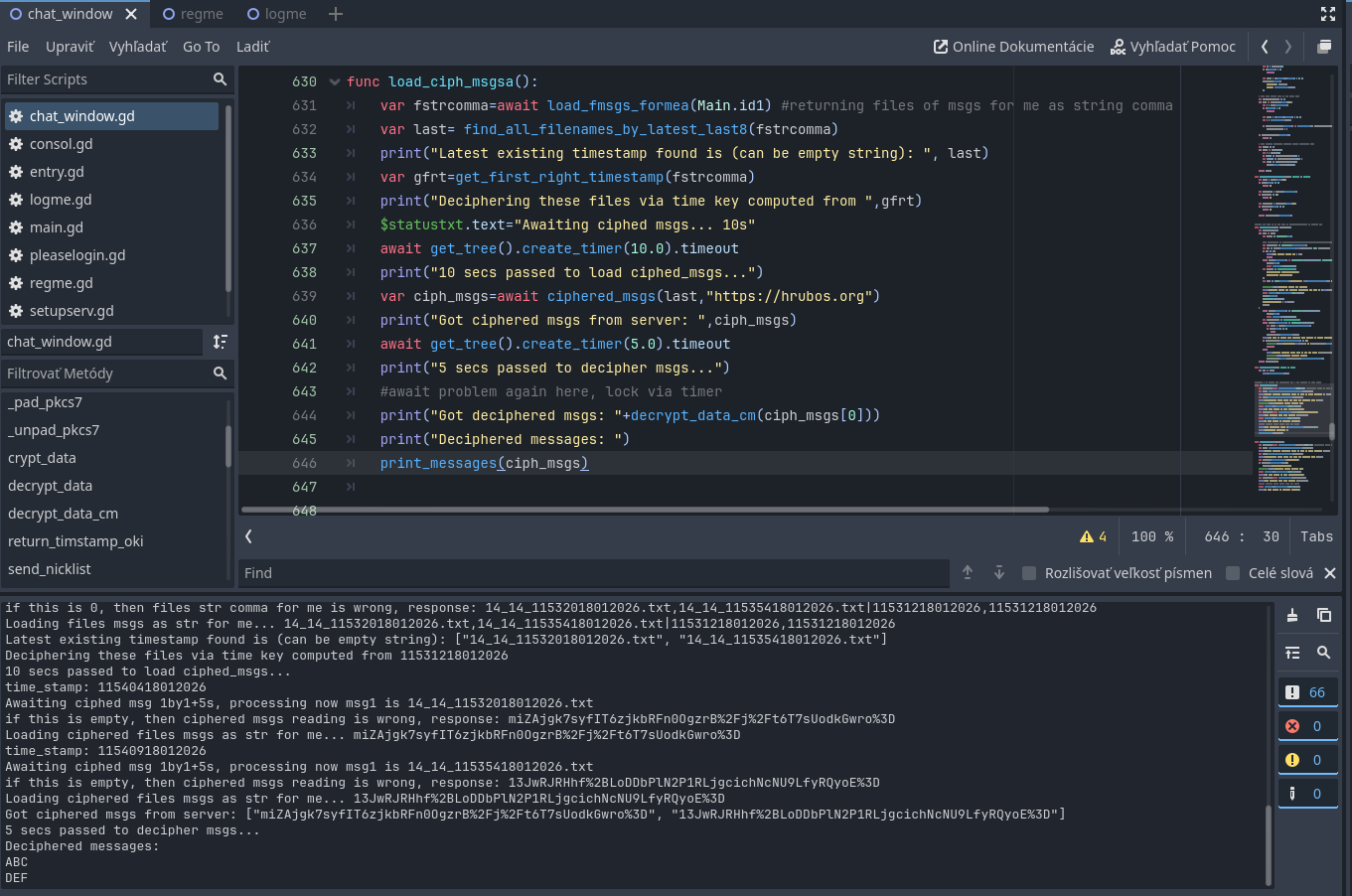The width and height of the screenshot is (1352, 896).
Task: Check the Celé slová option
Action: pyautogui.click(x=1233, y=573)
